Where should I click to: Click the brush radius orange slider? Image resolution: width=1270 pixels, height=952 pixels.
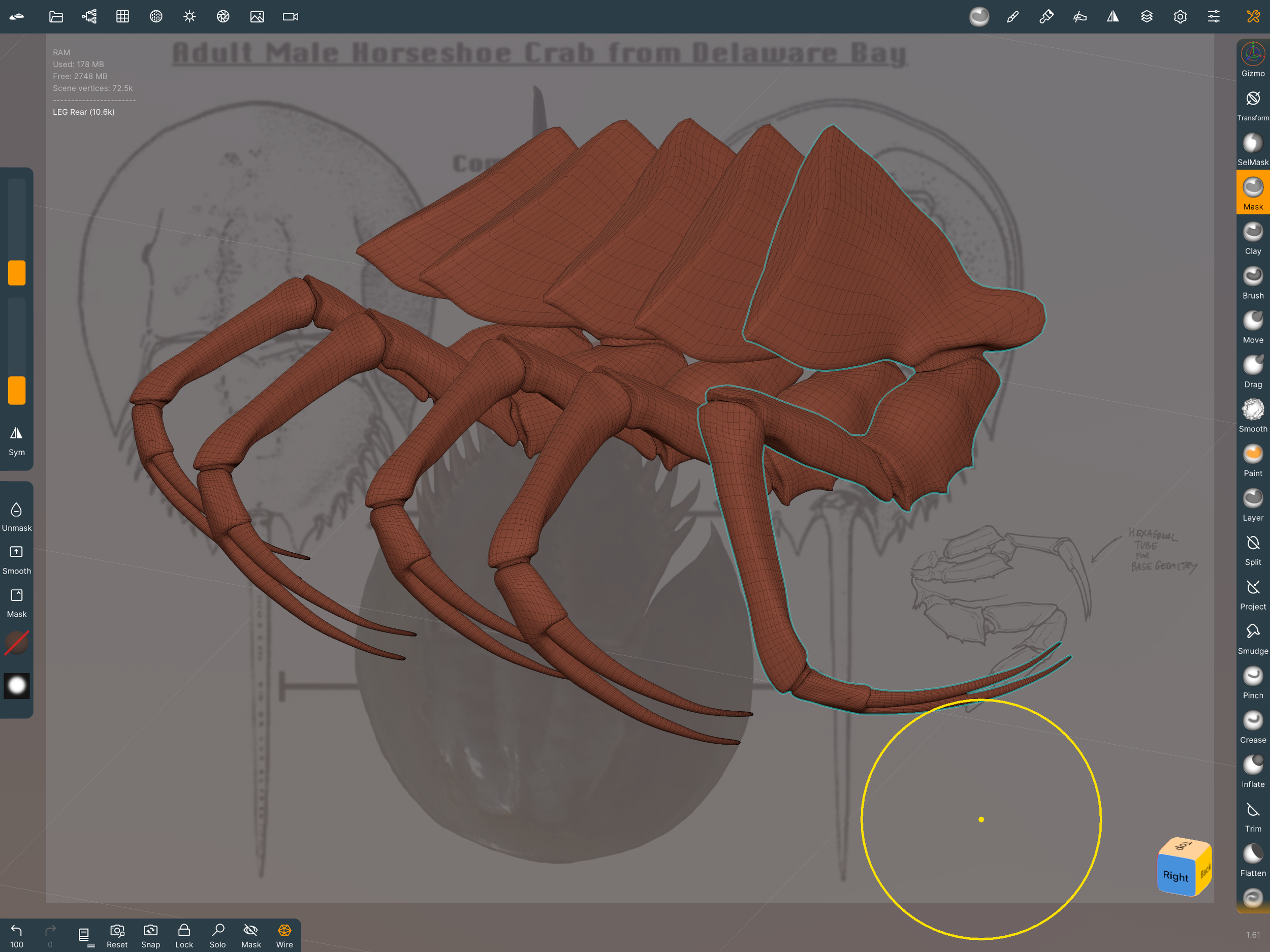pos(17,273)
